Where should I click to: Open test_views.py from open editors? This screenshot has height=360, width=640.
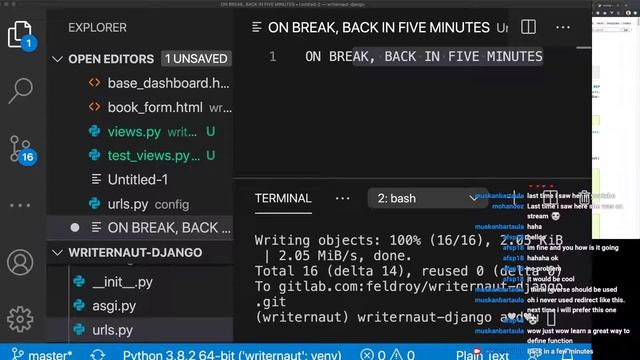(x=151, y=156)
